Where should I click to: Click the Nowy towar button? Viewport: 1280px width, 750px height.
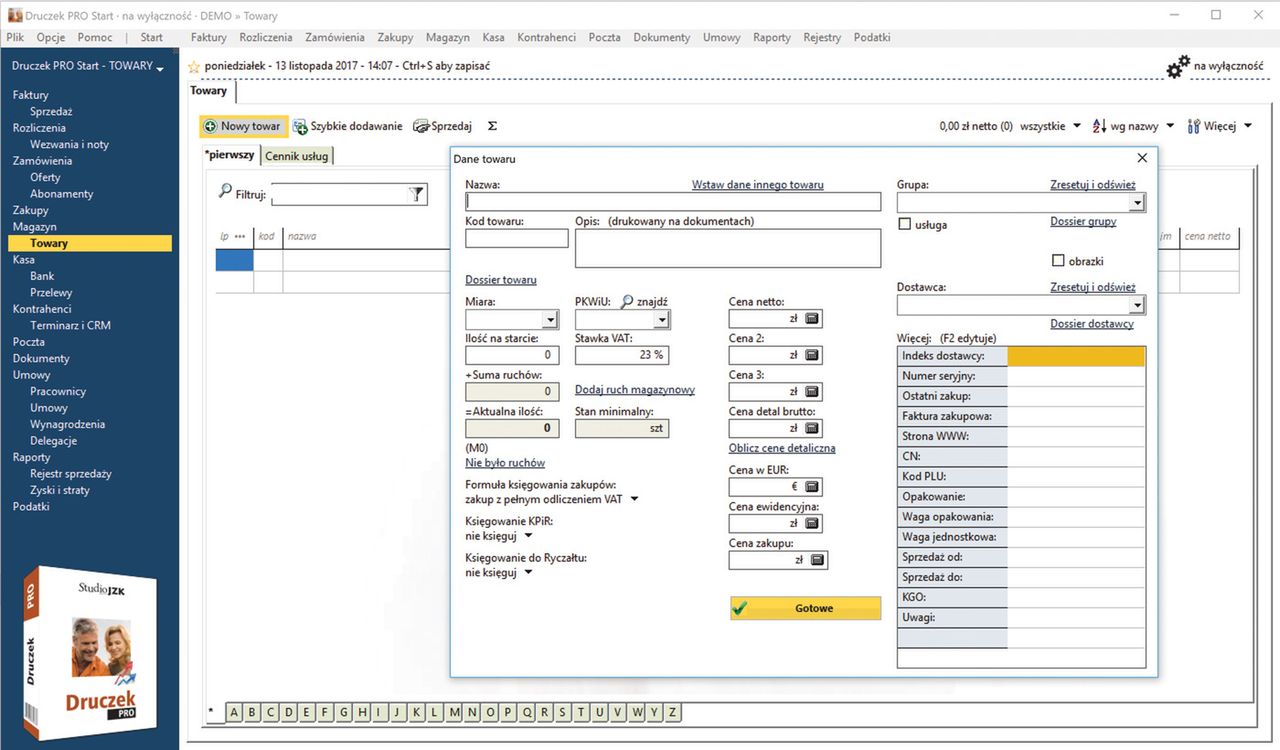coord(243,127)
